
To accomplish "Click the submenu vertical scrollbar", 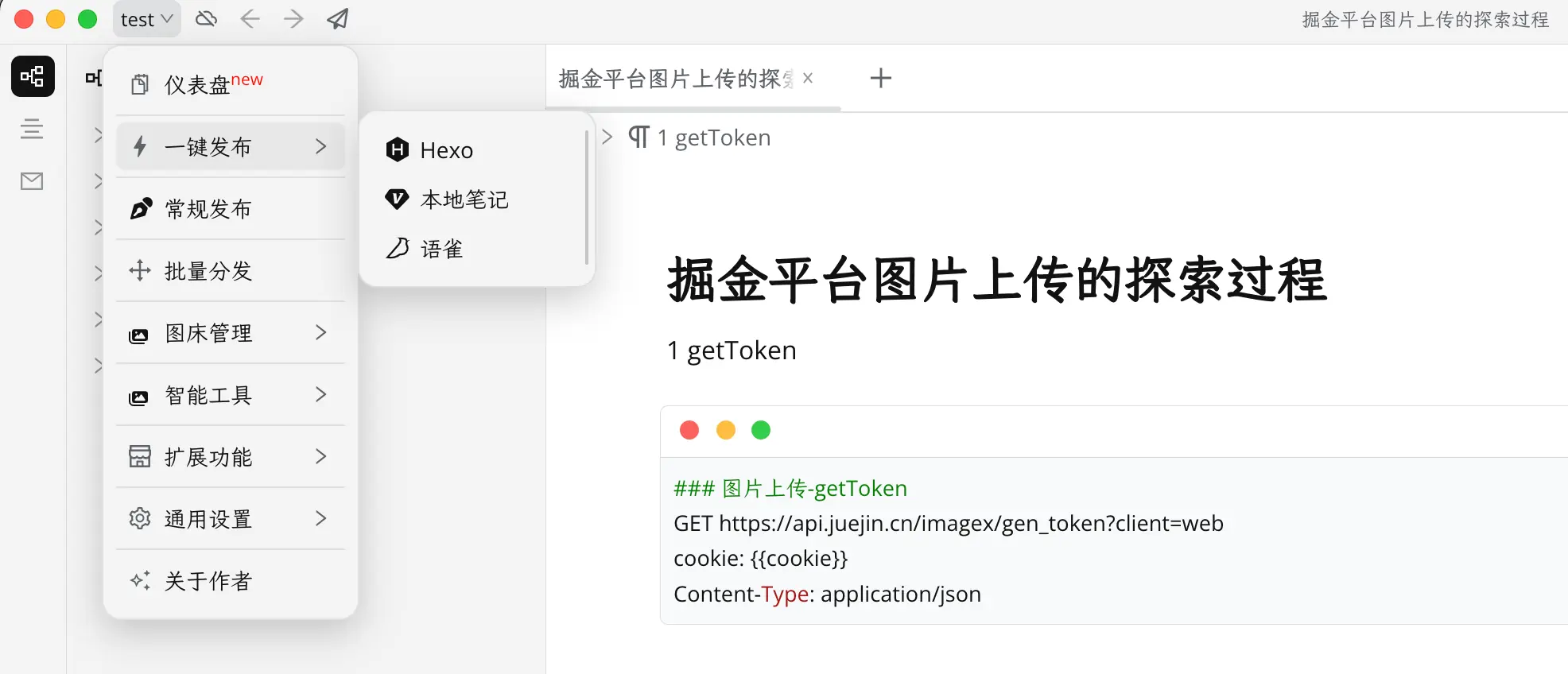I will pyautogui.click(x=587, y=197).
